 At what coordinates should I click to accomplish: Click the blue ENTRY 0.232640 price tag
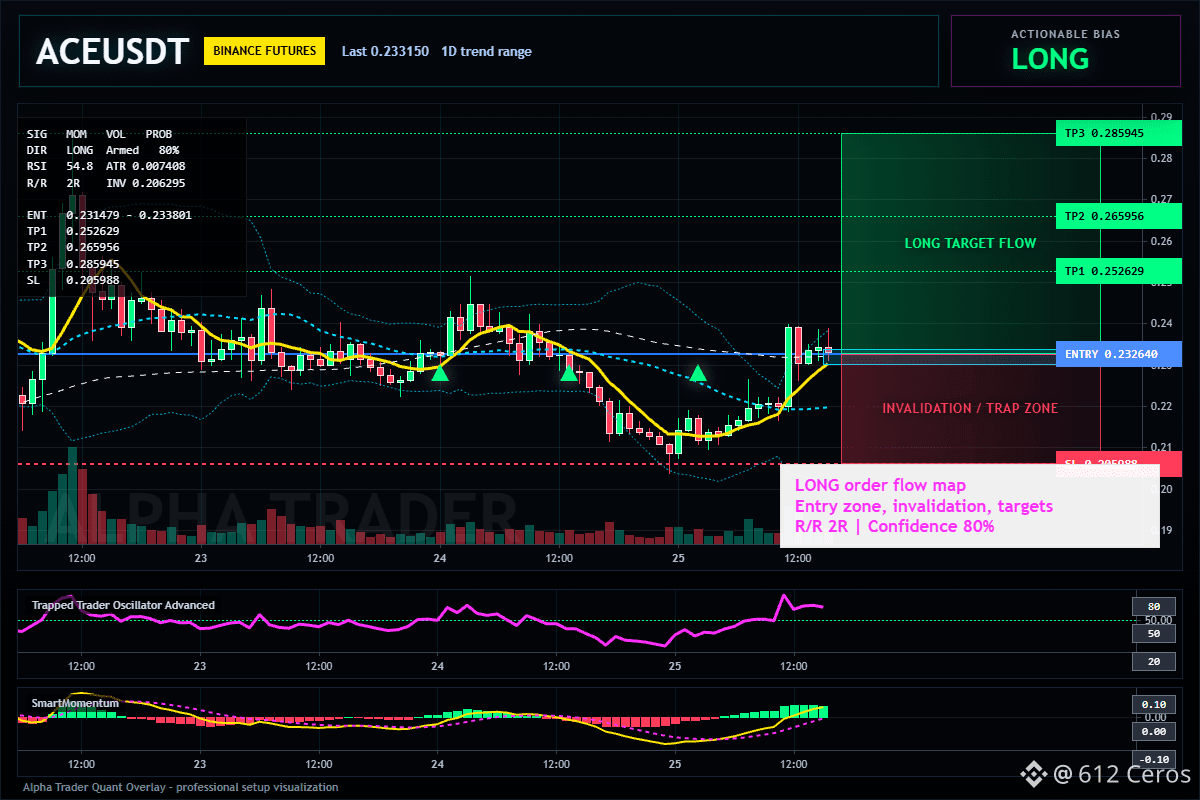click(x=1118, y=354)
